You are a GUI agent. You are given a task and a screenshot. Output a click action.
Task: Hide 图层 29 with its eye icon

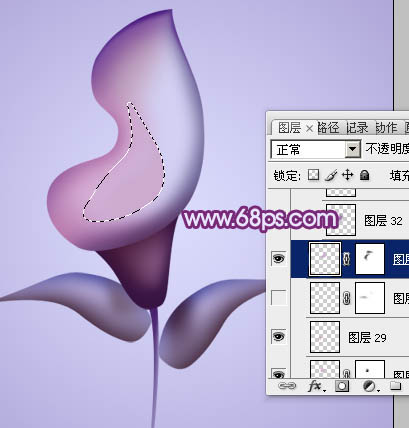[x=279, y=337]
